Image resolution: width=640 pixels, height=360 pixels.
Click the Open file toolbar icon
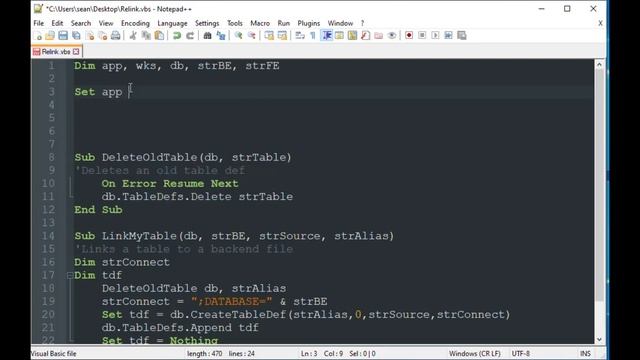pos(50,36)
